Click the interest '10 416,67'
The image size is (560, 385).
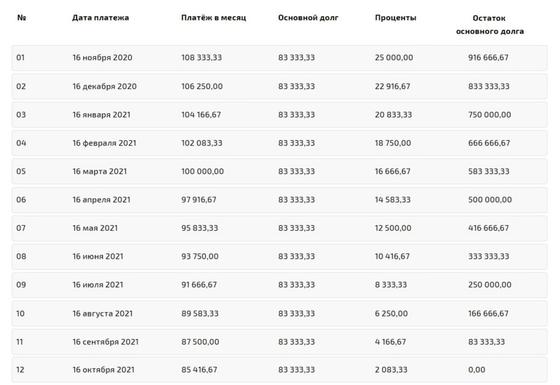392,256
